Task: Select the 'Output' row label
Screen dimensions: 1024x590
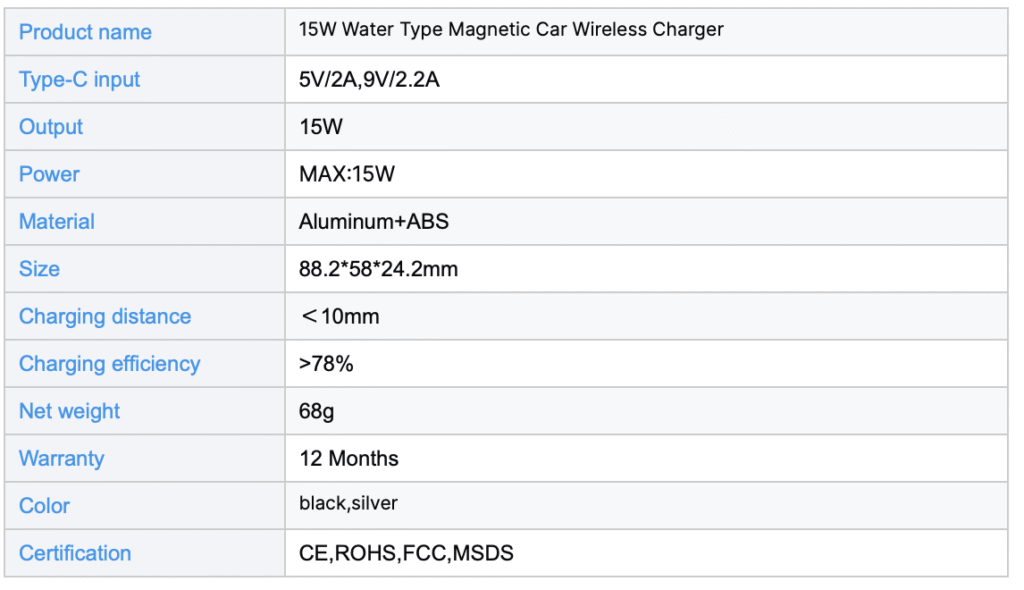Action: click(51, 127)
